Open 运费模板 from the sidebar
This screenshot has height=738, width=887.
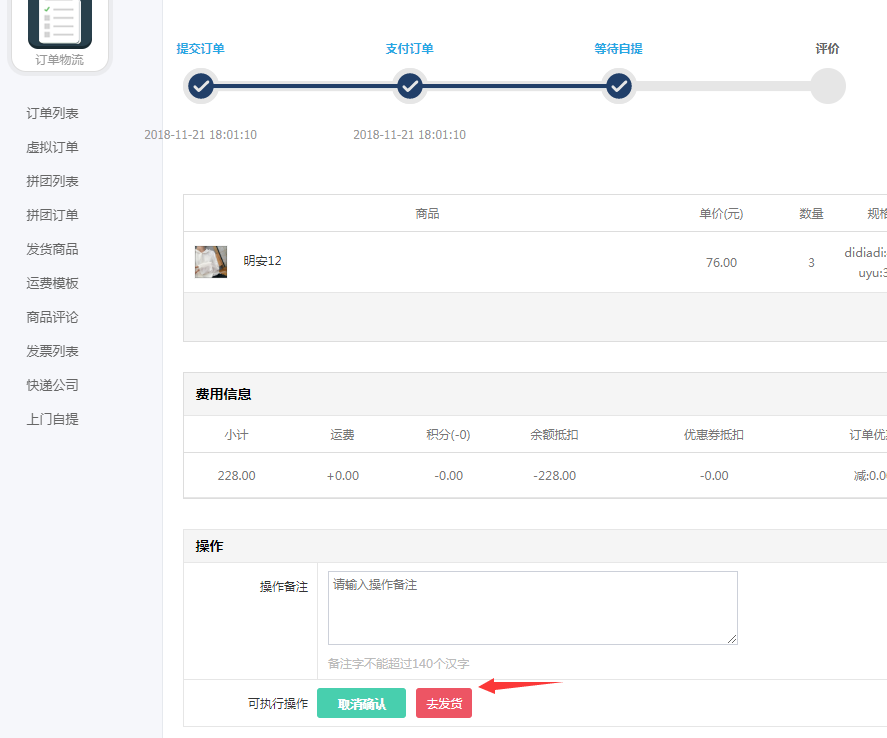52,283
